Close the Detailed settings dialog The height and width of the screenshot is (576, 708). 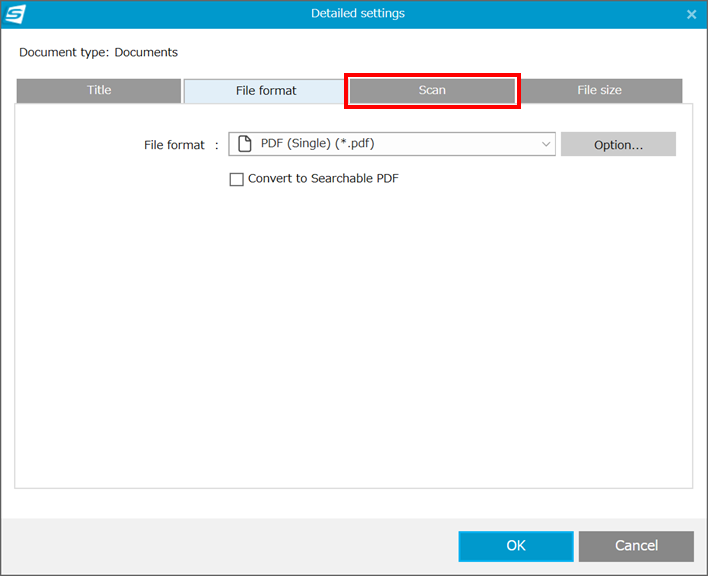[x=691, y=14]
